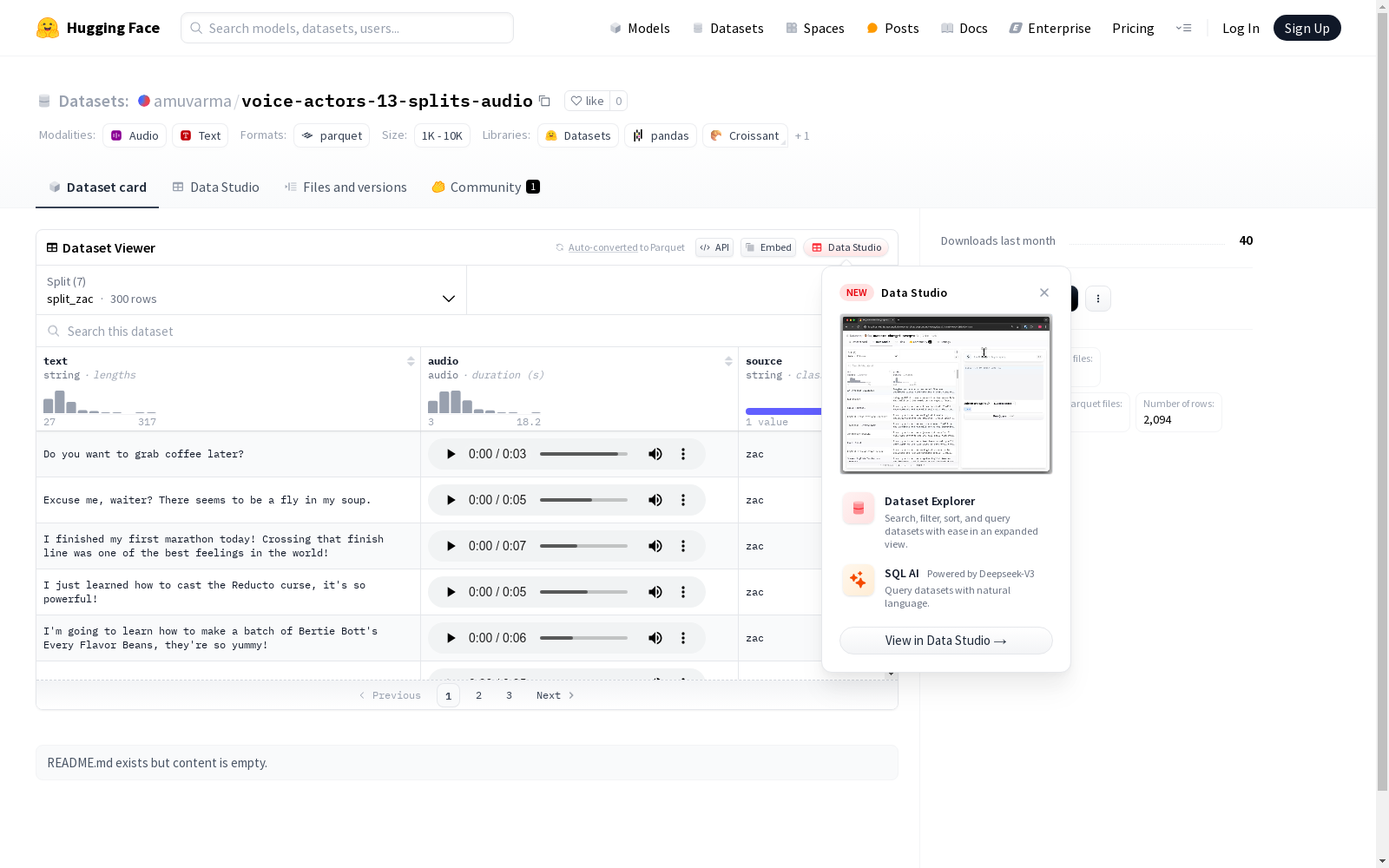Select the Text modality tag
Image resolution: width=1389 pixels, height=868 pixels.
click(201, 135)
